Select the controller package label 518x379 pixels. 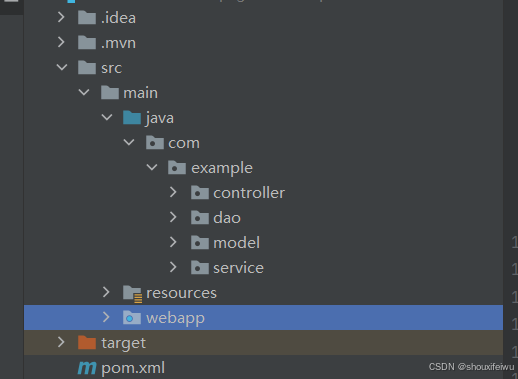249,193
